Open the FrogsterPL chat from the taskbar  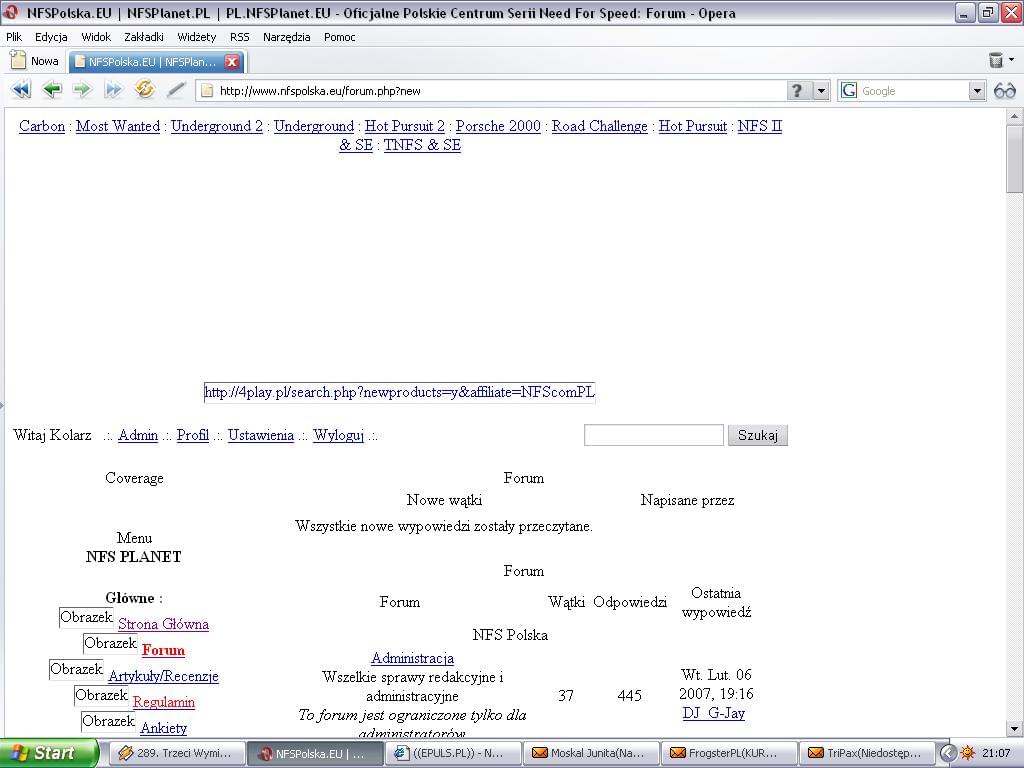coord(731,753)
